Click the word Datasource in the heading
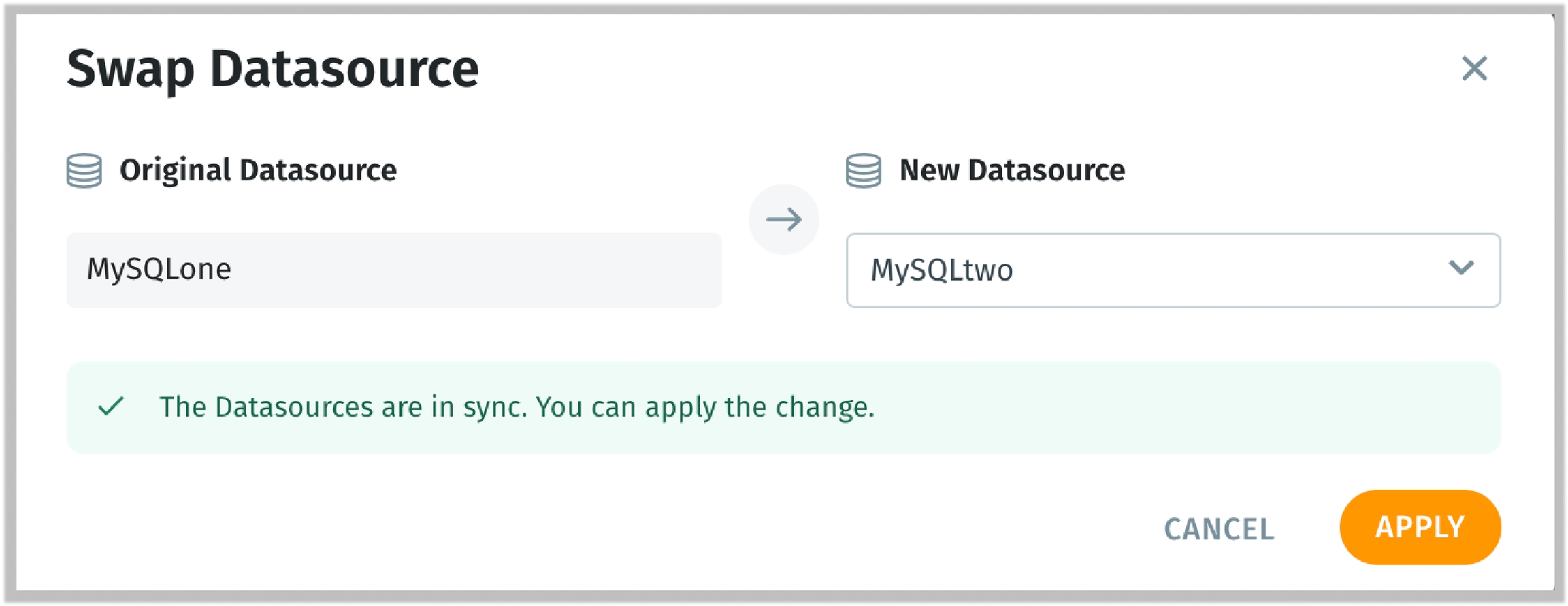1568x606 pixels. 344,69
